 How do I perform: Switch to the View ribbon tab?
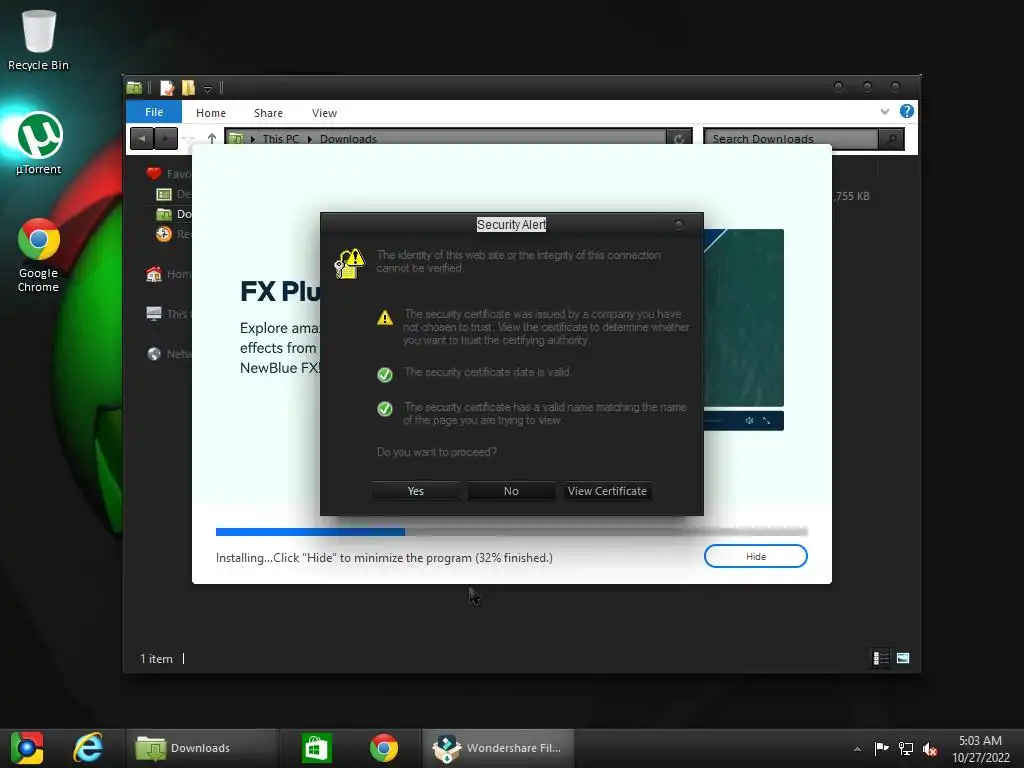tap(325, 113)
